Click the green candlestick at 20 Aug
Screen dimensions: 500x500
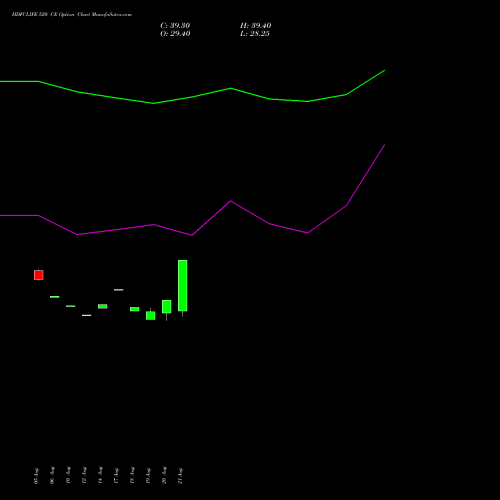[167, 307]
